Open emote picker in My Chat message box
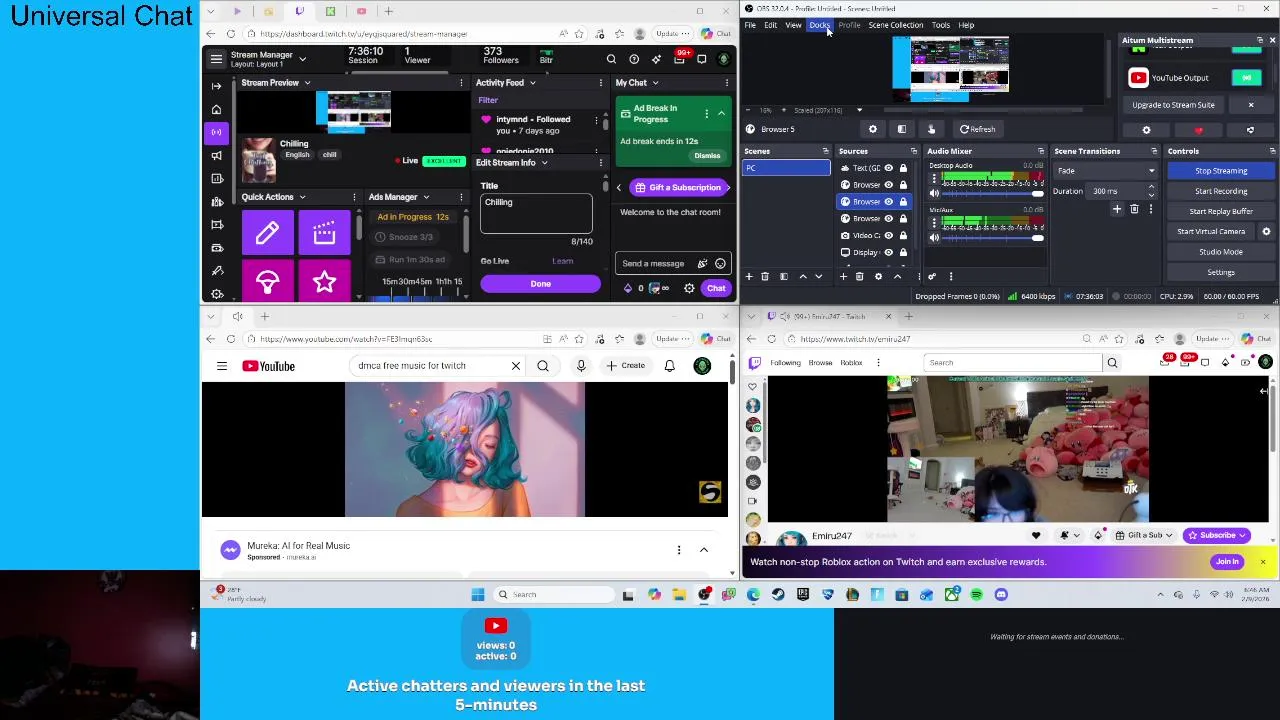The image size is (1280, 720). (x=720, y=264)
